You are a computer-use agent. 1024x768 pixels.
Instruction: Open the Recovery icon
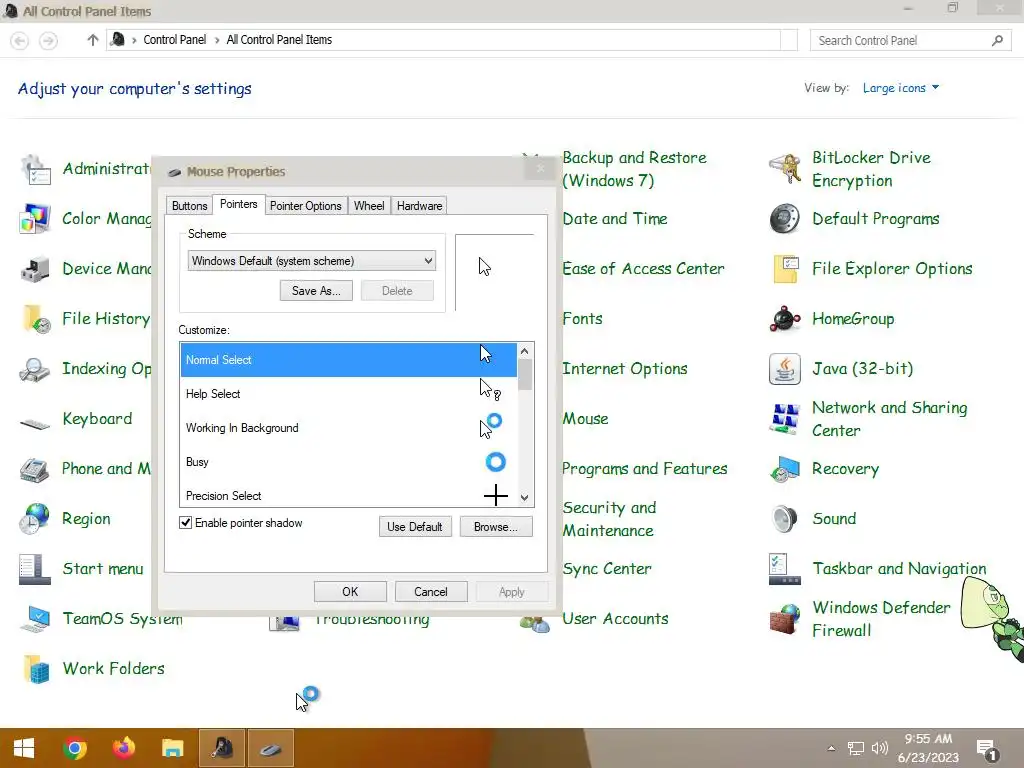point(784,469)
